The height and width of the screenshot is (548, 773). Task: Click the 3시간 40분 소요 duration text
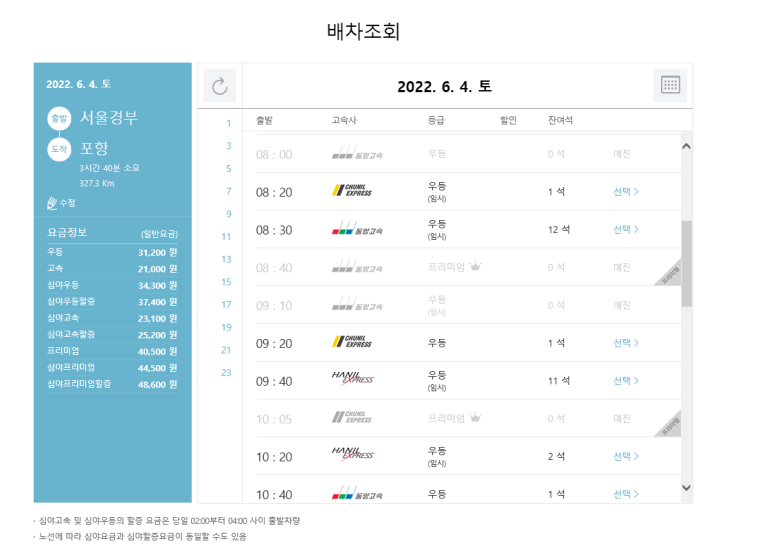109,168
